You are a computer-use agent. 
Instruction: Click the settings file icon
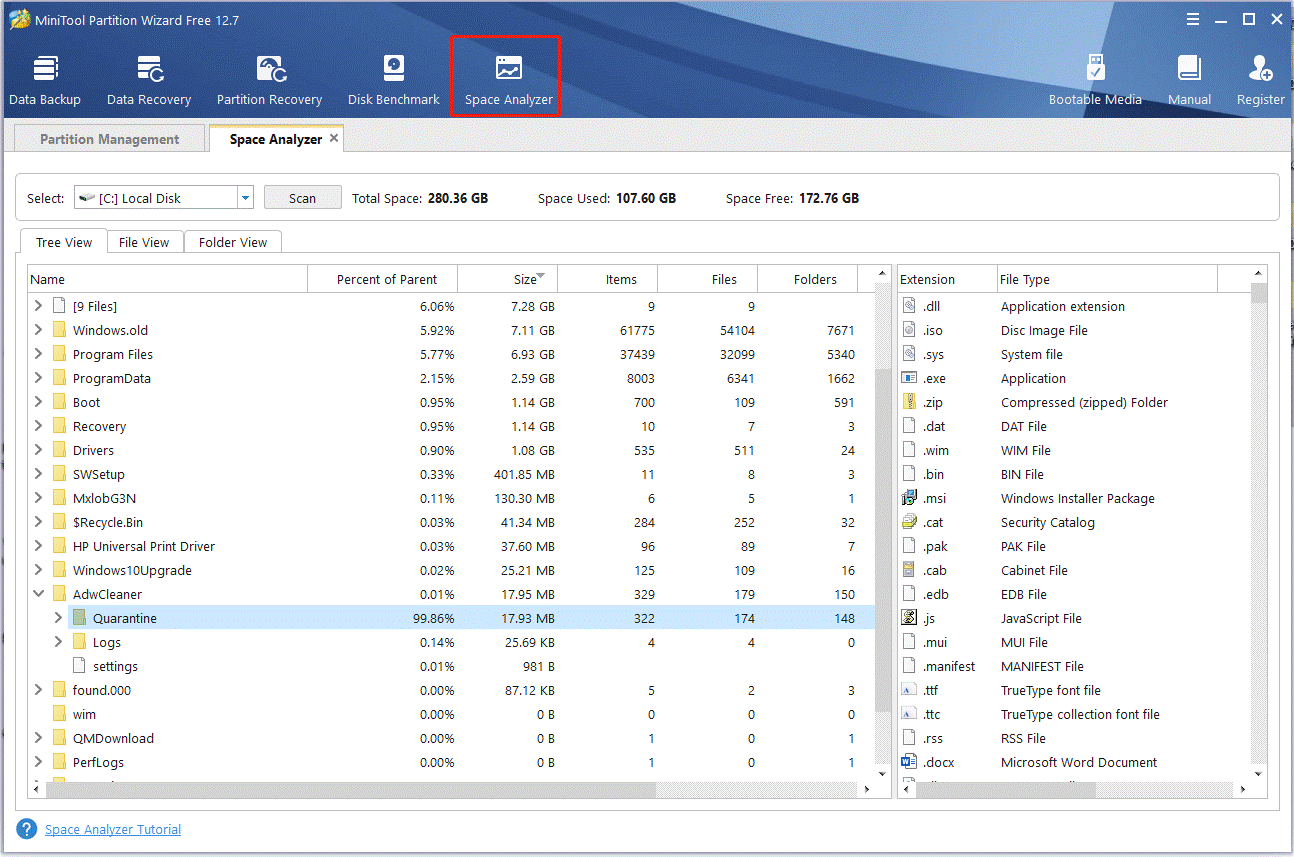(x=79, y=666)
